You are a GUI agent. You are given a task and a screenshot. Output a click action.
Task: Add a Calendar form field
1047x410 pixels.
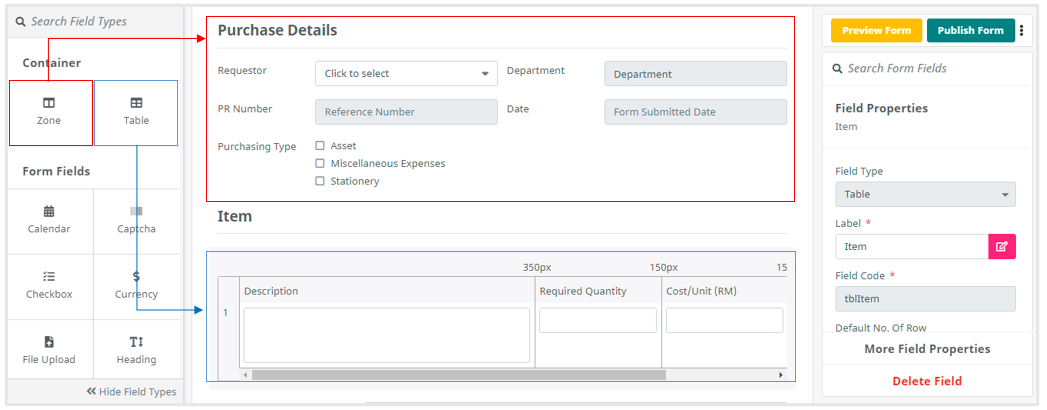pyautogui.click(x=49, y=220)
